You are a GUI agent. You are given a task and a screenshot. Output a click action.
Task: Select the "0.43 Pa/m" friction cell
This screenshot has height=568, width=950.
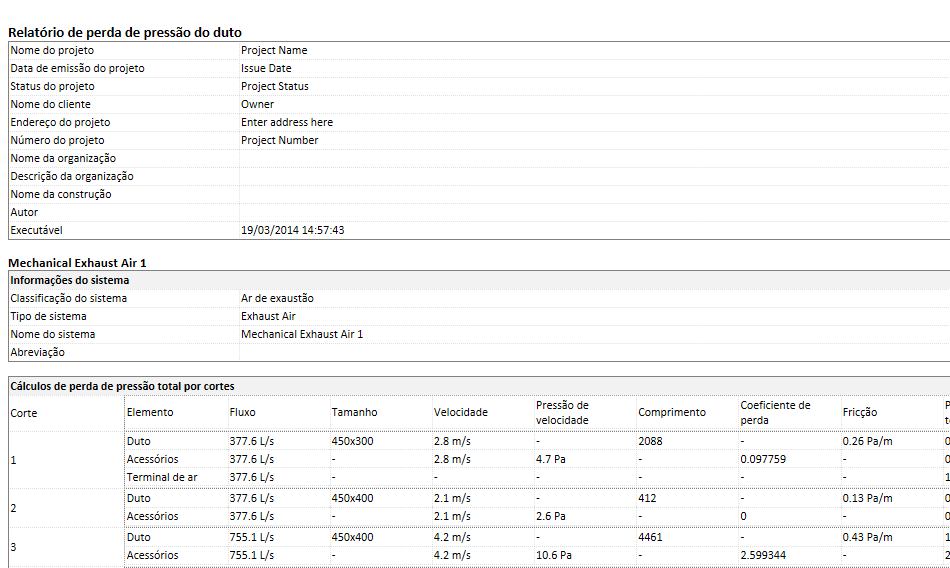pyautogui.click(x=868, y=537)
